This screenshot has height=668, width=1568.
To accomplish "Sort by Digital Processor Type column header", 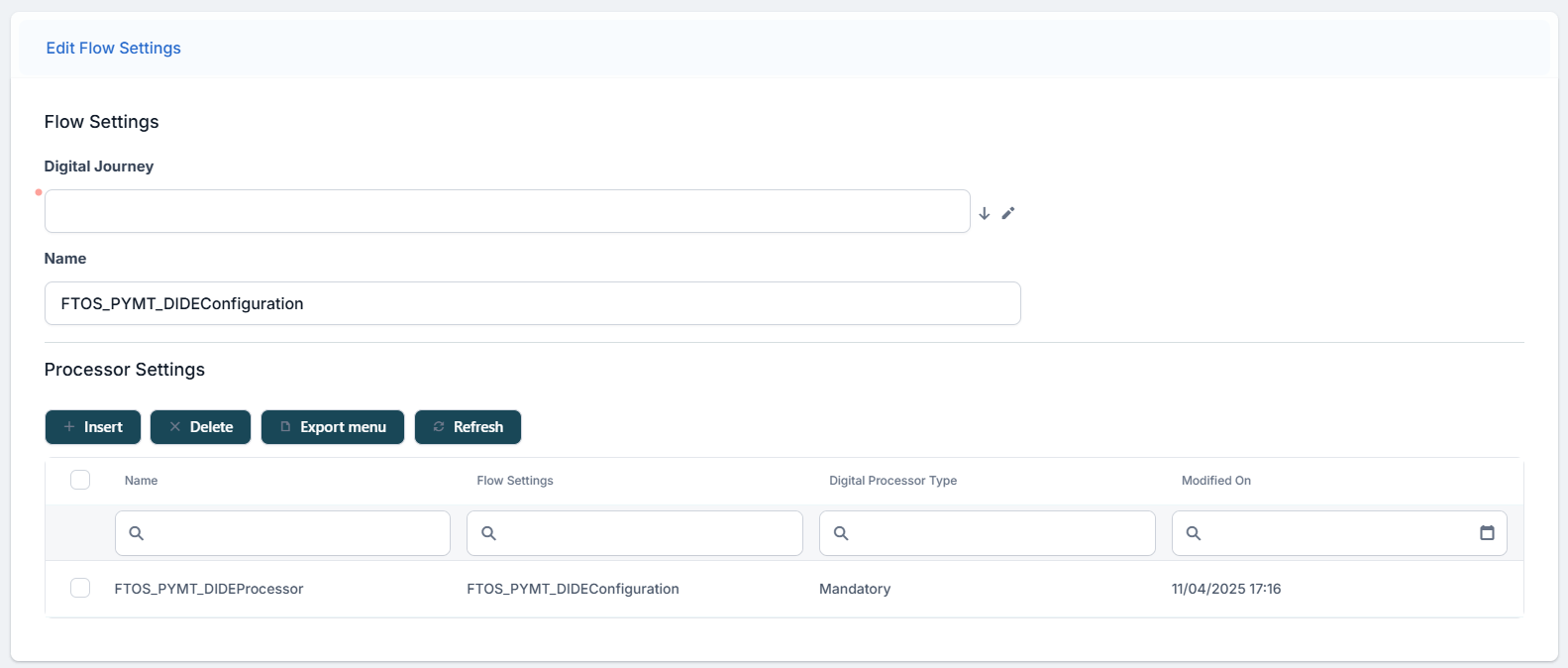I will coord(892,481).
